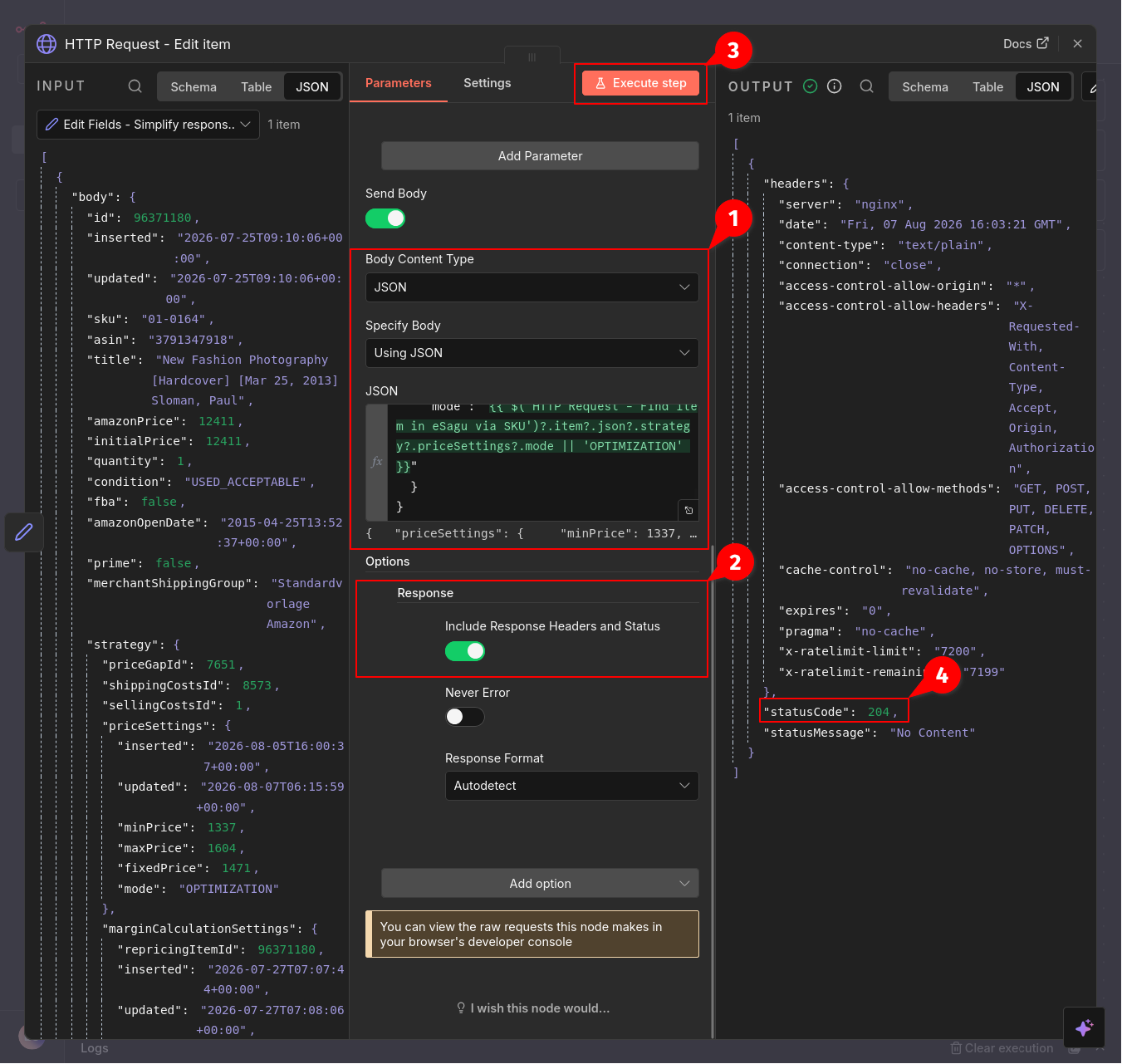Select JSON view in OUTPUT panel
The width and height of the screenshot is (1122, 1064).
click(x=1043, y=87)
